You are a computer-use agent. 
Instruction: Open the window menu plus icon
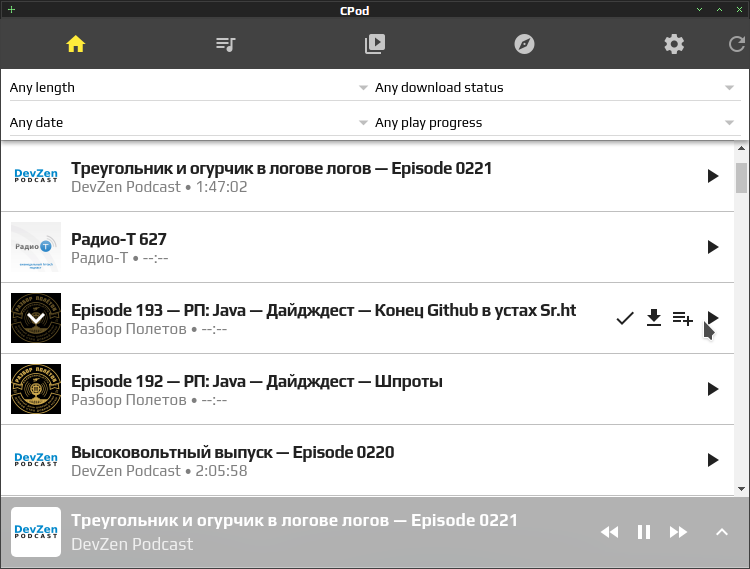[x=11, y=10]
